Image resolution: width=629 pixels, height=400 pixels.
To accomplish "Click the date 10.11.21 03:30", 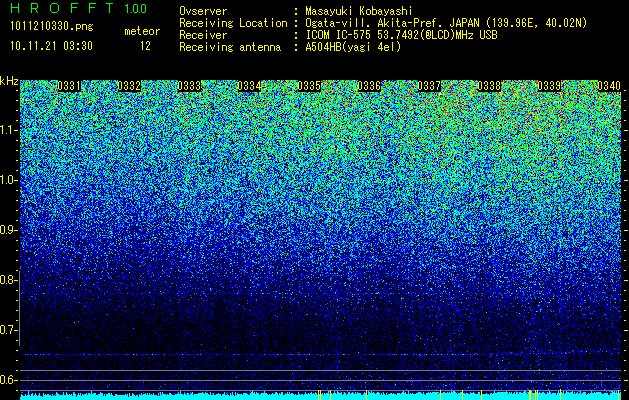I will click(x=51, y=46).
